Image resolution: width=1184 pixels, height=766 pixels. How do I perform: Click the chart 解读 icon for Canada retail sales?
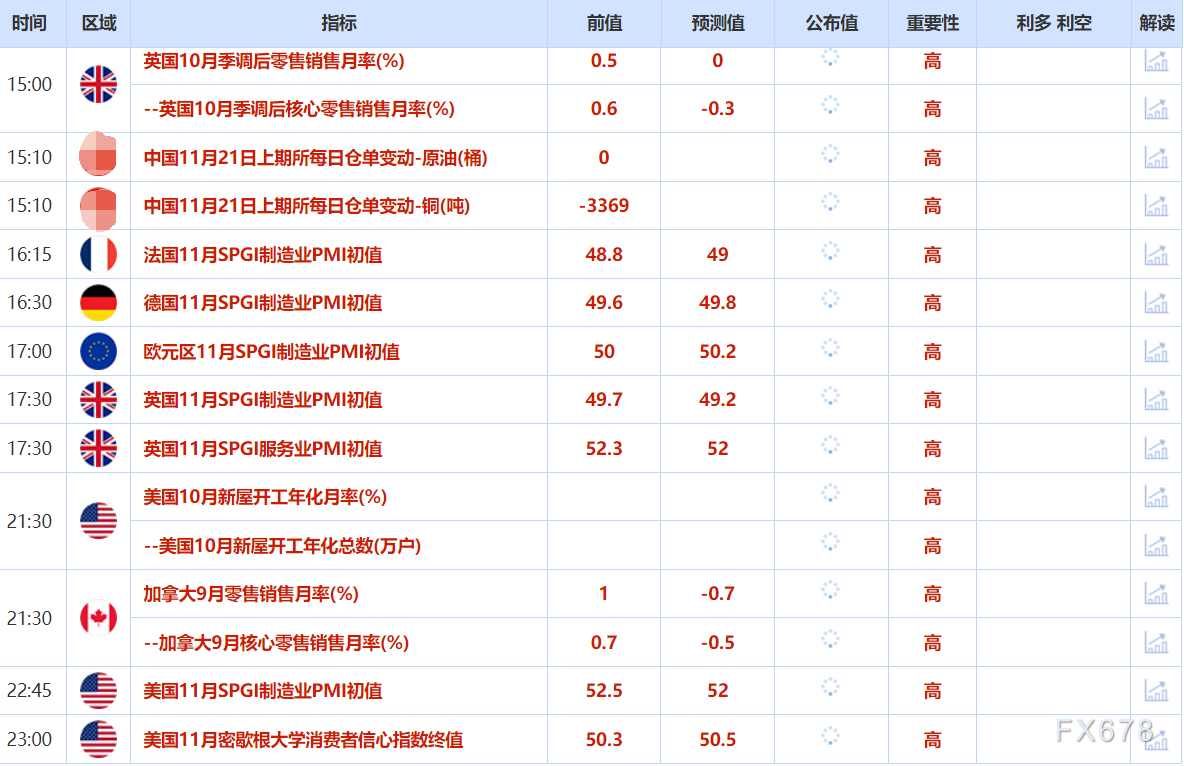pyautogui.click(x=1157, y=593)
